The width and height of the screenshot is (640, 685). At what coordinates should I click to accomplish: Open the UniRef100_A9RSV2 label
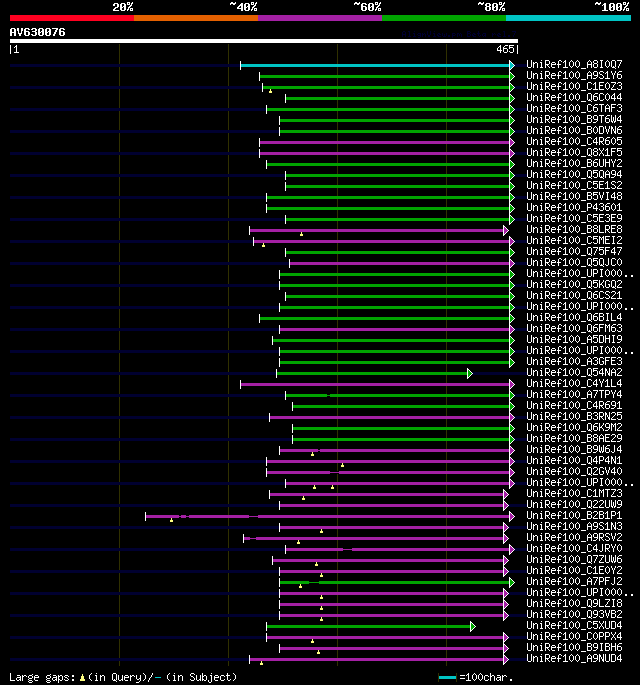[x=574, y=537]
